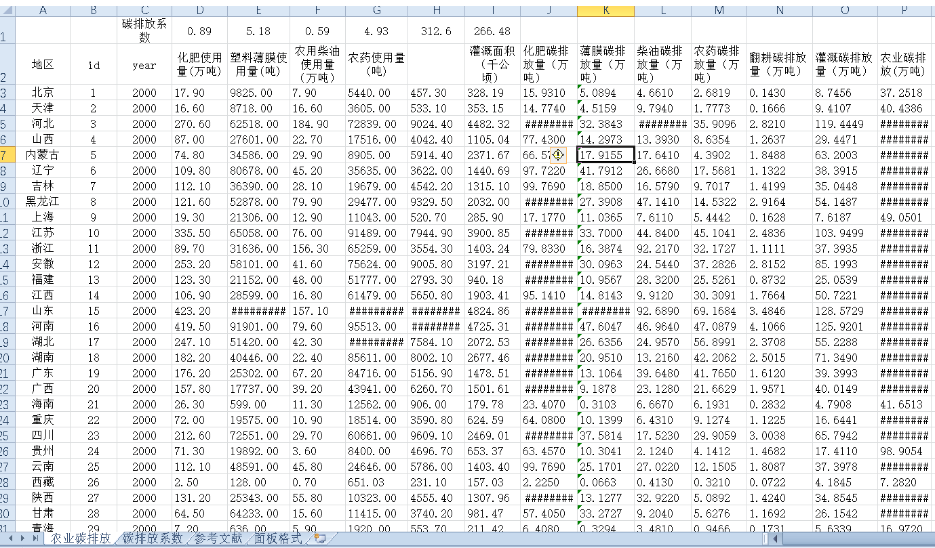Click cell with value 7.2820

click(x=905, y=482)
